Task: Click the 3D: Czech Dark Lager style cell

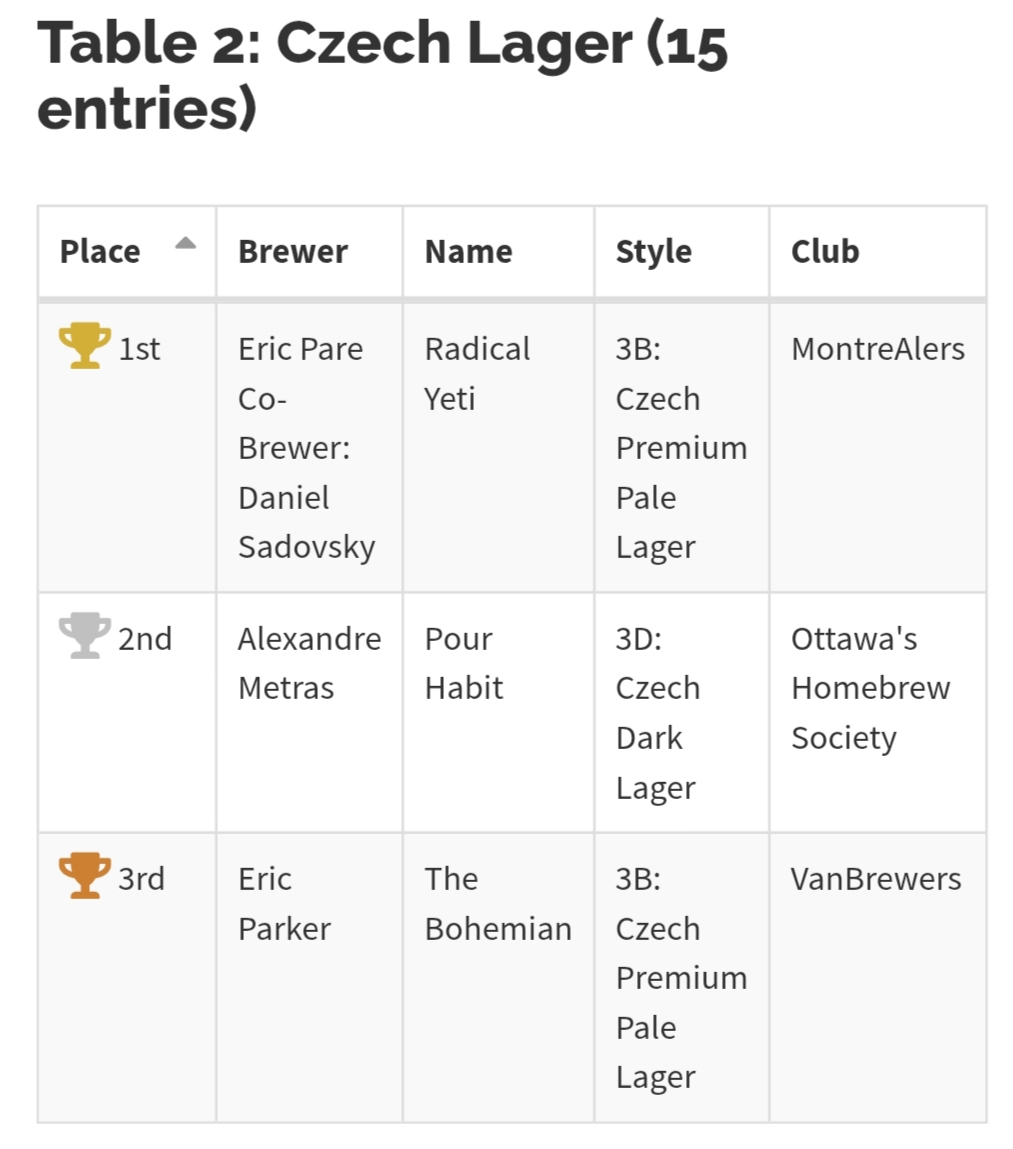Action: [x=657, y=713]
